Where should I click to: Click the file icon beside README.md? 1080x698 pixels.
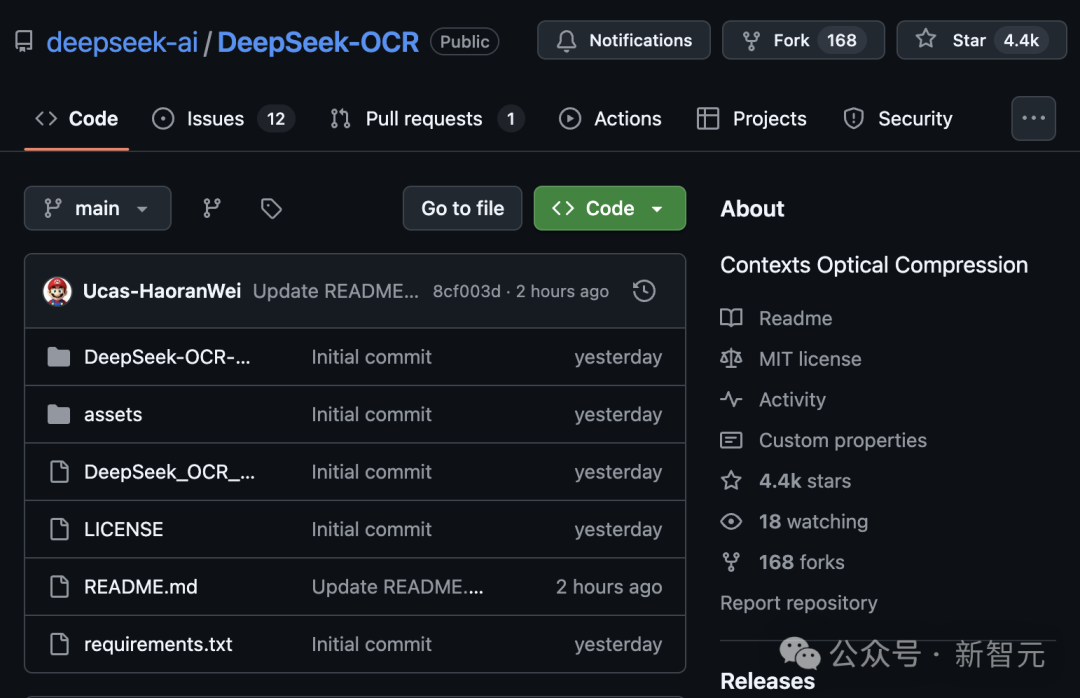pos(60,586)
